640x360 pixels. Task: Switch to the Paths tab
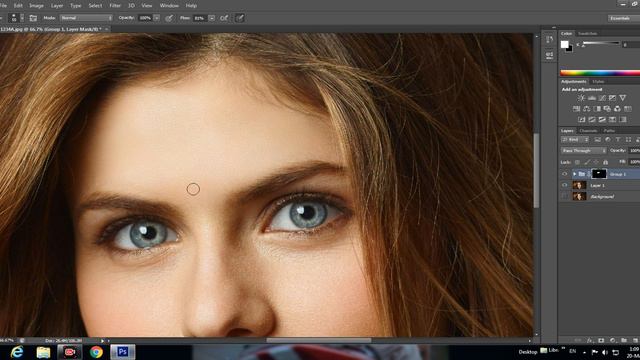pos(609,131)
